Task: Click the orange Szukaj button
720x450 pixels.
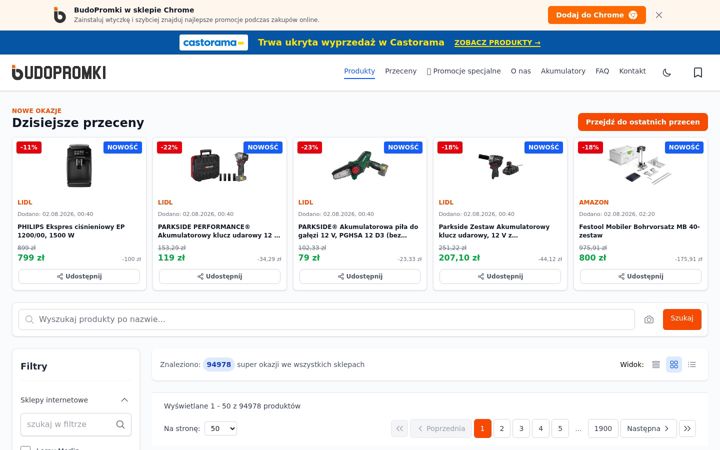Action: 682,319
